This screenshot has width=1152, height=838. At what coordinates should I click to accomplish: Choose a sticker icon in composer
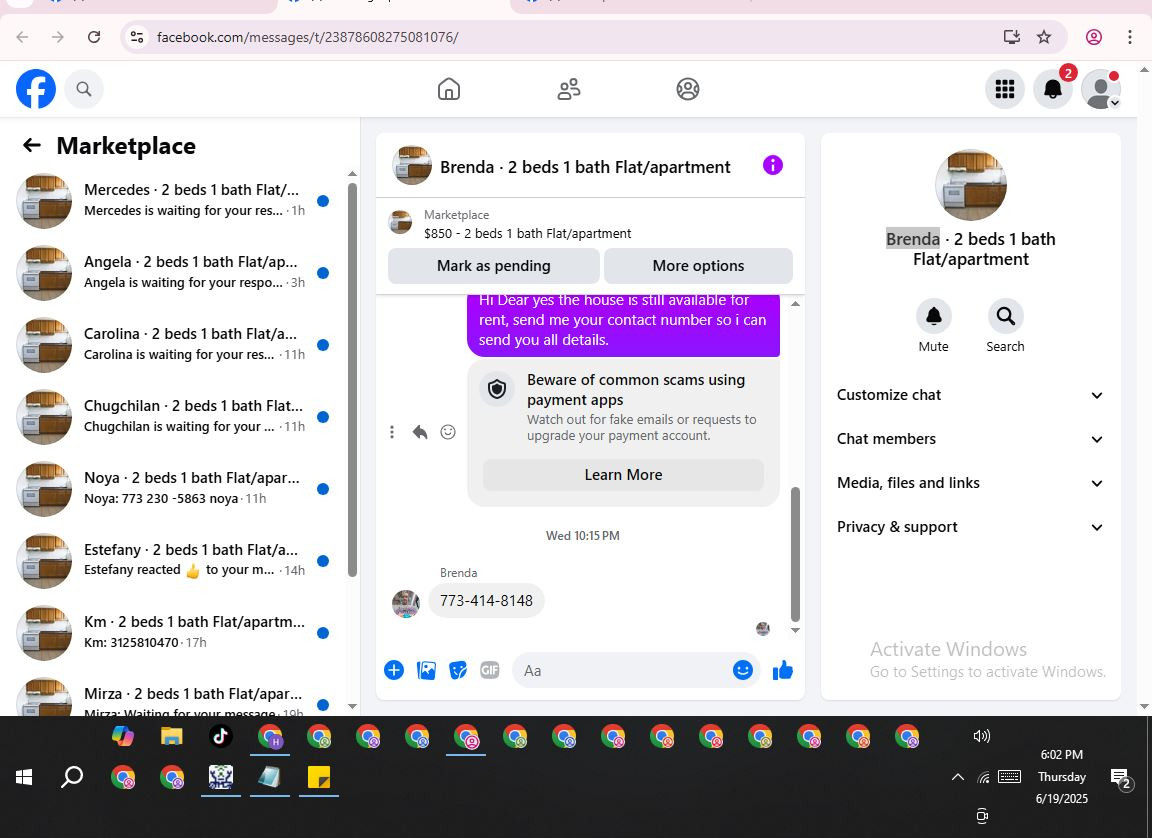[x=458, y=670]
